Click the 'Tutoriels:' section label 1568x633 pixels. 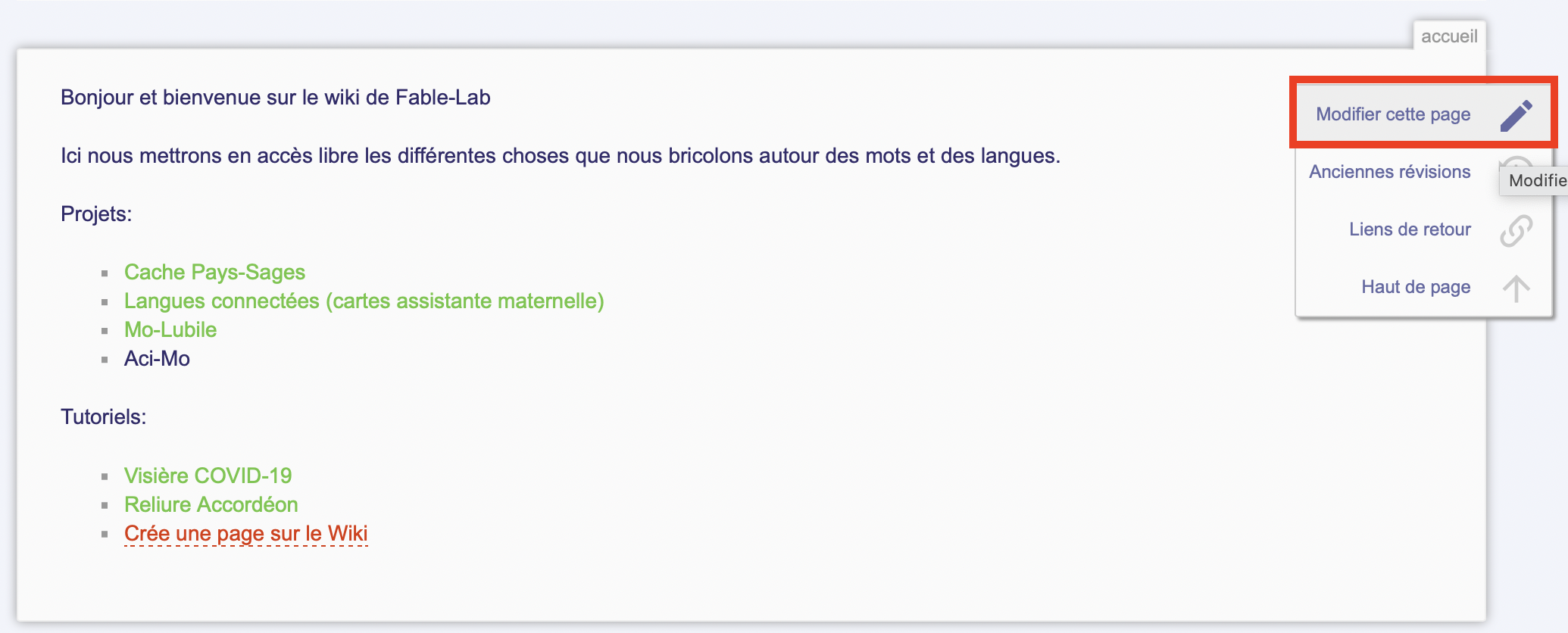103,416
